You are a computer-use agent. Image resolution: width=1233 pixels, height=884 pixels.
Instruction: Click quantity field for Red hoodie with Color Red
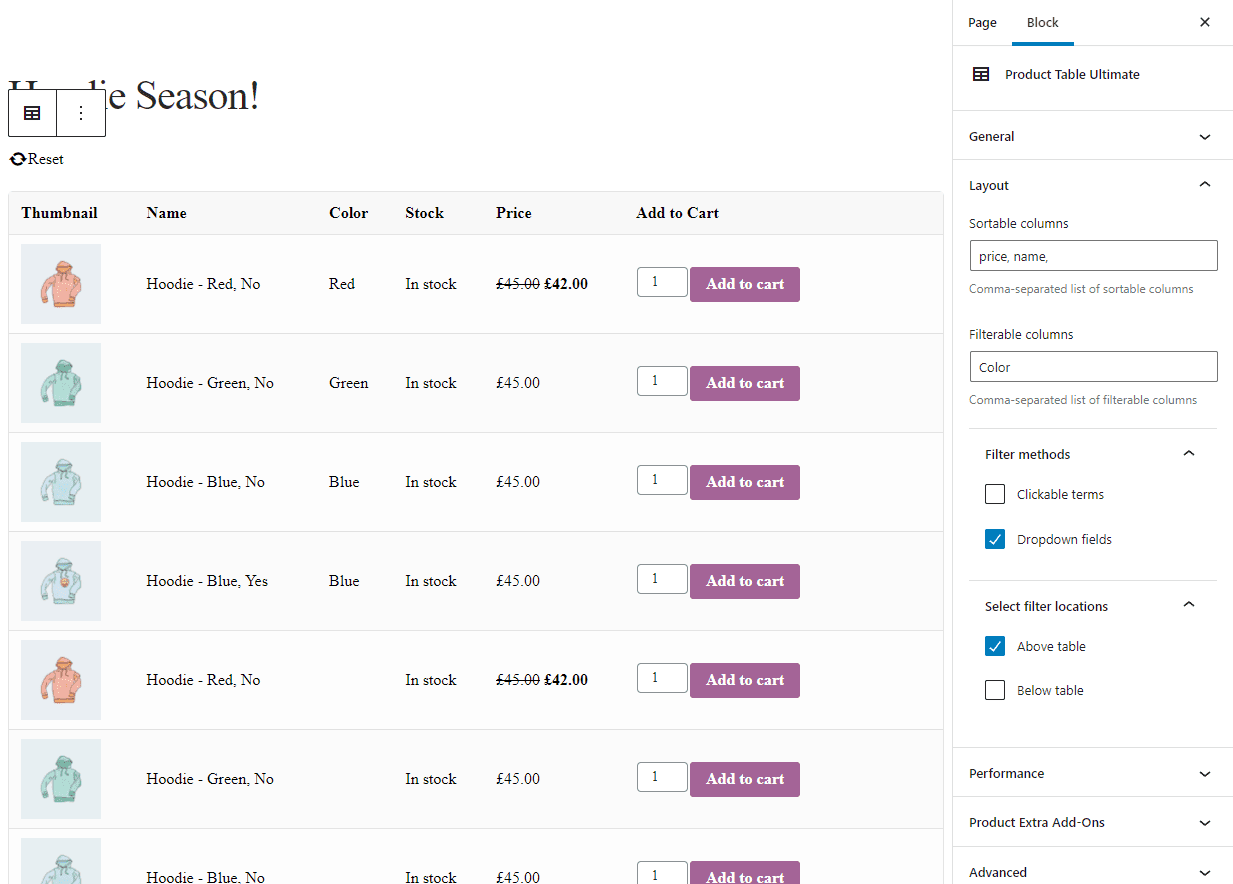point(662,282)
